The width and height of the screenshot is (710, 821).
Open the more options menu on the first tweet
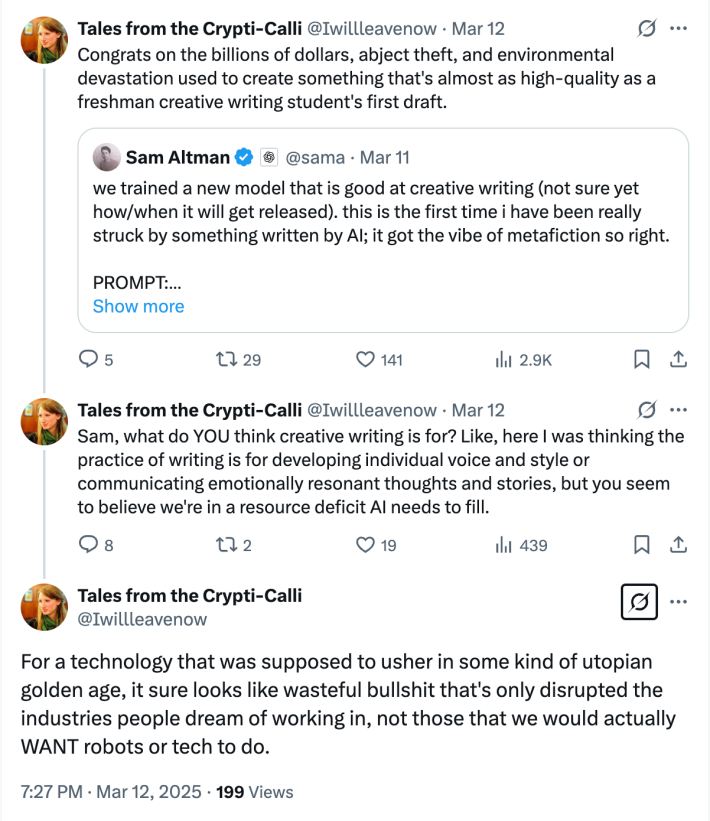pyautogui.click(x=678, y=28)
